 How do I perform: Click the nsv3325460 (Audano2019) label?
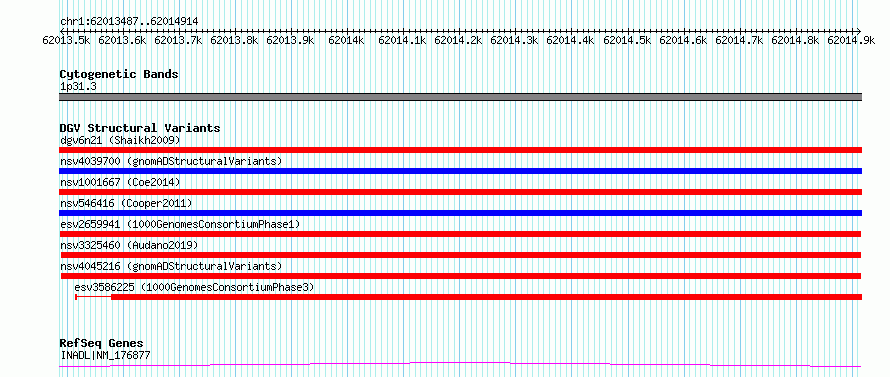click(x=129, y=245)
